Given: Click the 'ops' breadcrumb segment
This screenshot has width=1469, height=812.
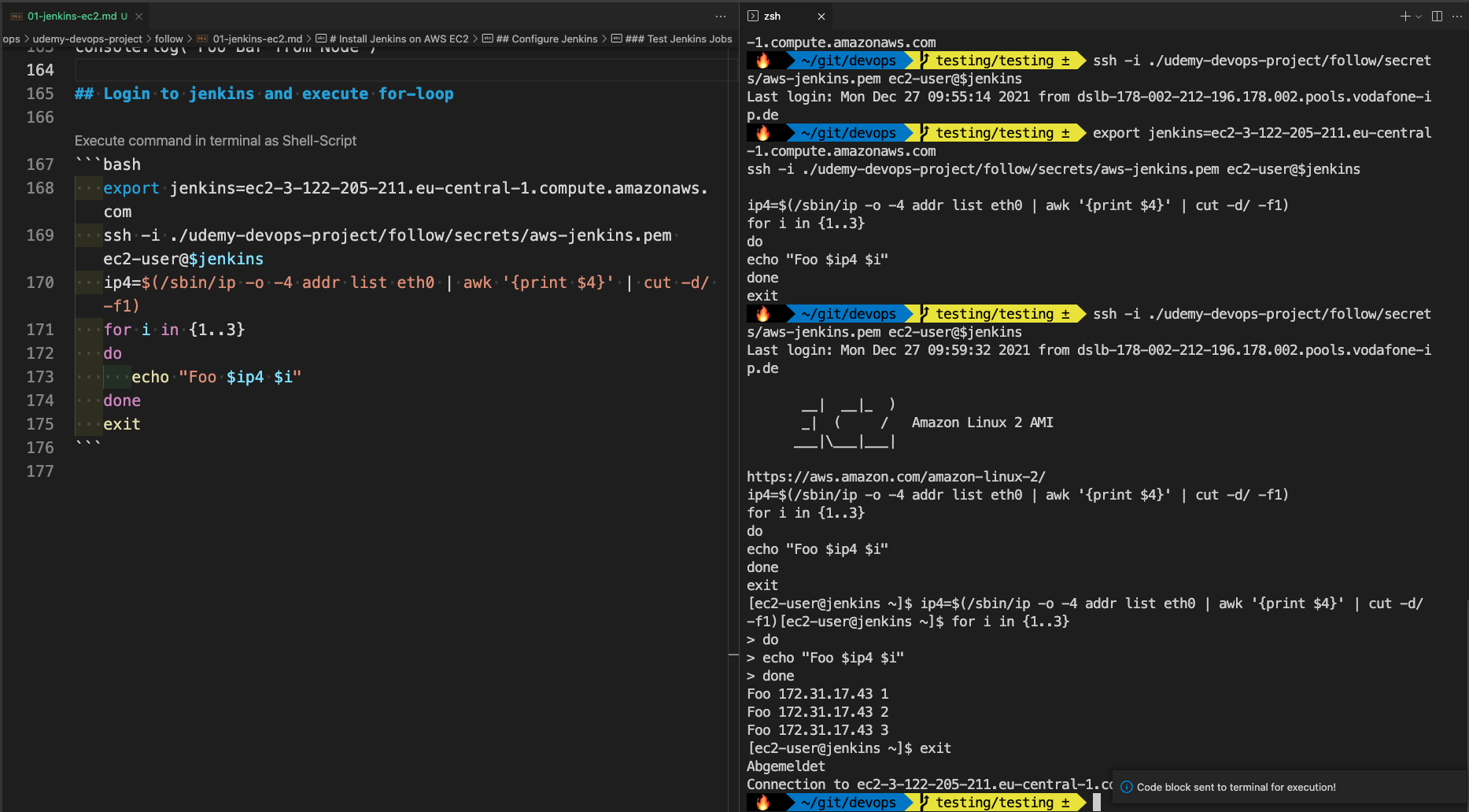Looking at the screenshot, I should click(11, 39).
